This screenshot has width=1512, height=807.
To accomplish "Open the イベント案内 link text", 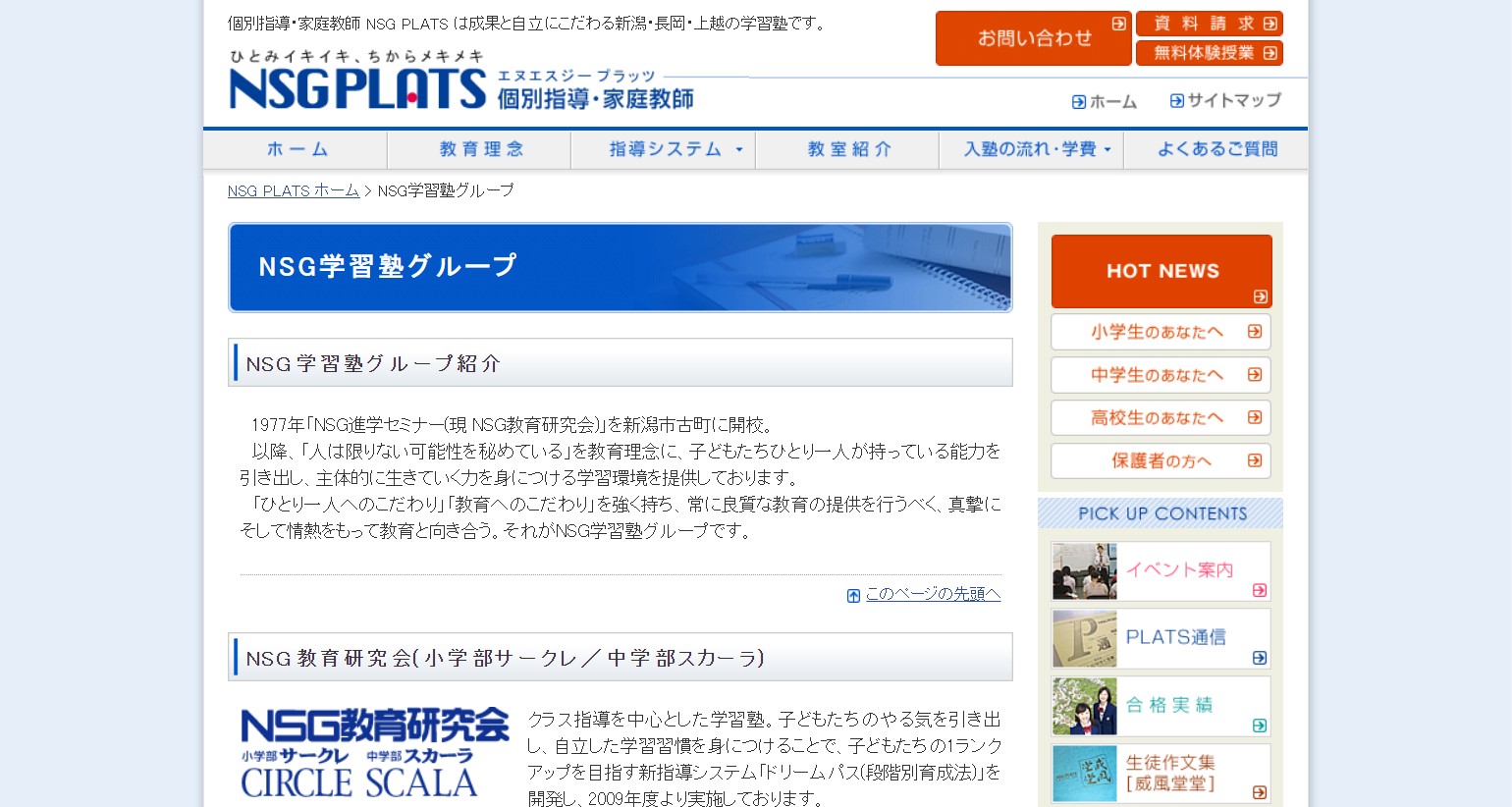I will coord(1179,569).
